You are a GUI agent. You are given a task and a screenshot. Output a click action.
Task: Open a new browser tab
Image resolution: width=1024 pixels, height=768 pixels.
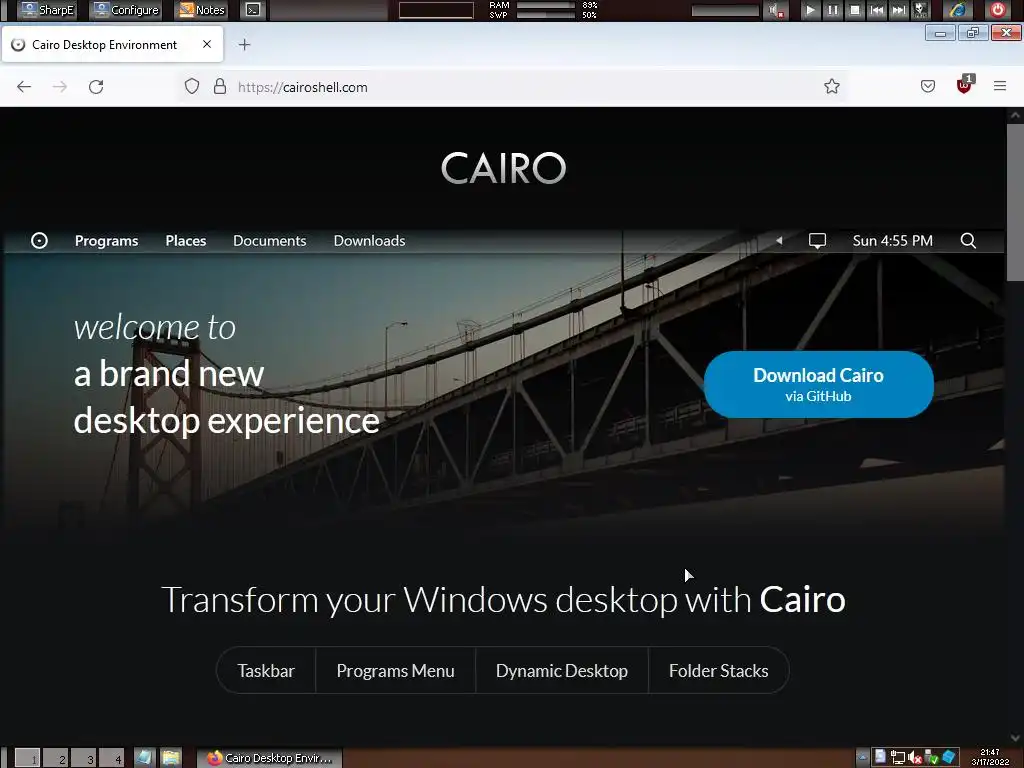point(244,44)
